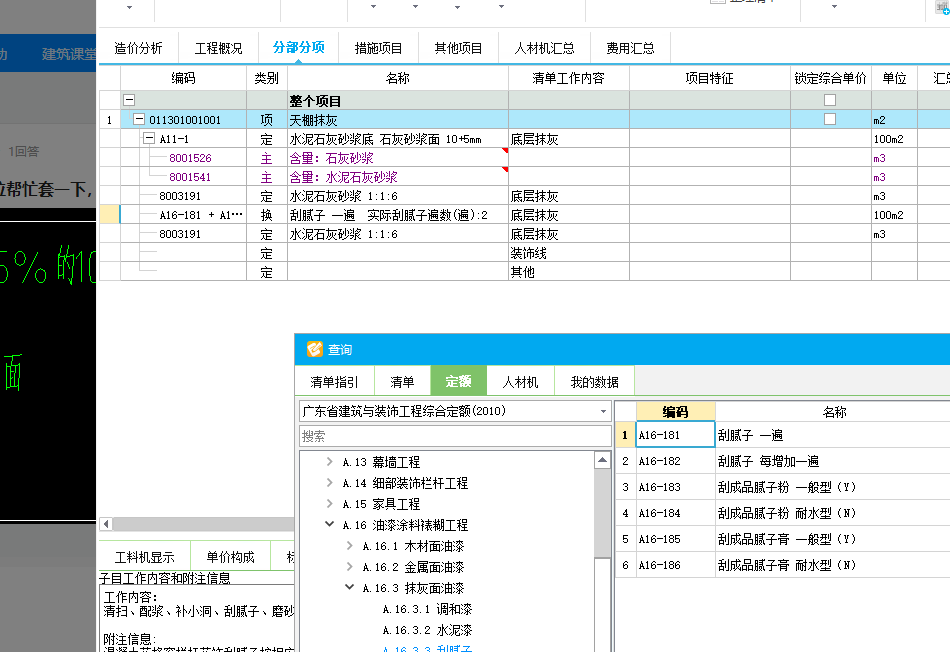Viewport: 950px width, 652px height.
Task: Open the 单价构成 bottom tab
Action: click(230, 557)
